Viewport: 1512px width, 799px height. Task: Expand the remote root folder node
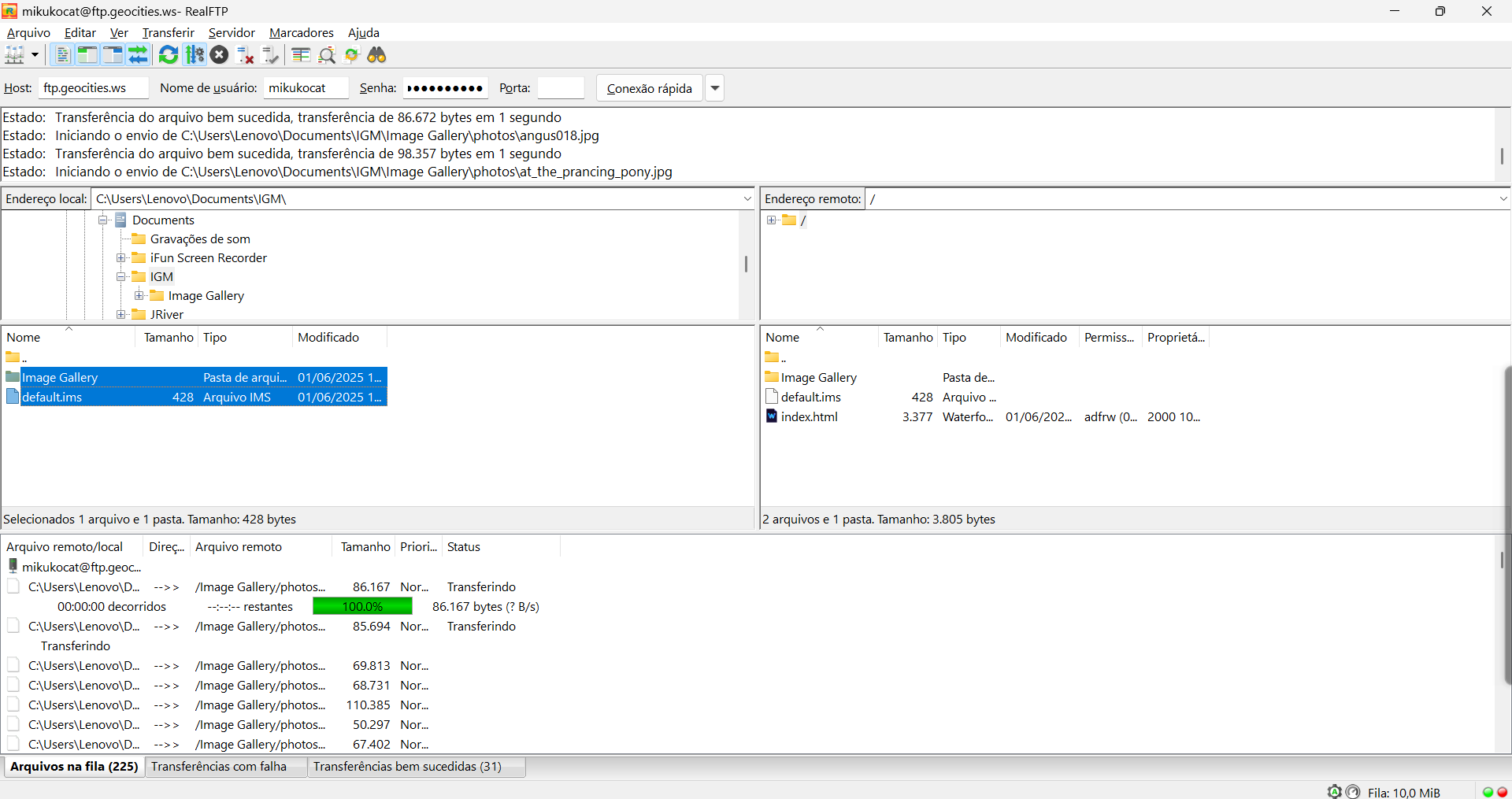click(771, 220)
